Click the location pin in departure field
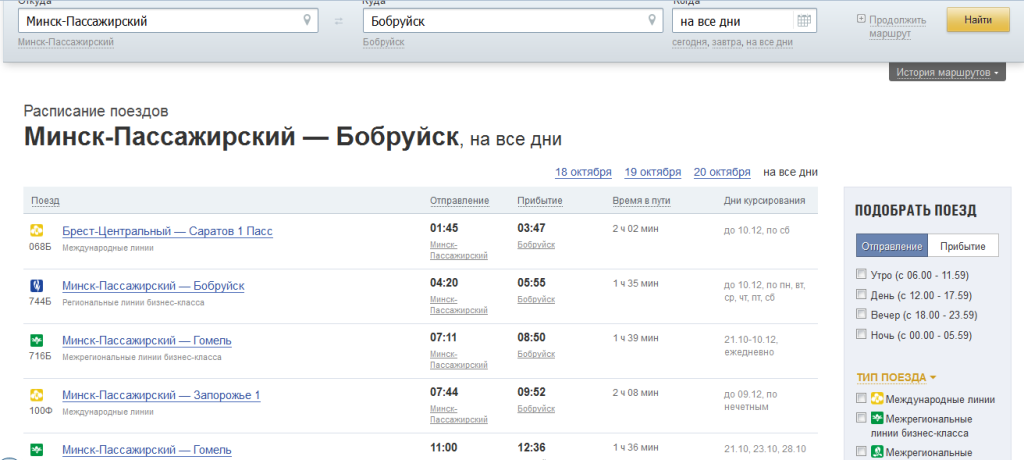Viewport: 1024px width, 460px height. (306, 20)
